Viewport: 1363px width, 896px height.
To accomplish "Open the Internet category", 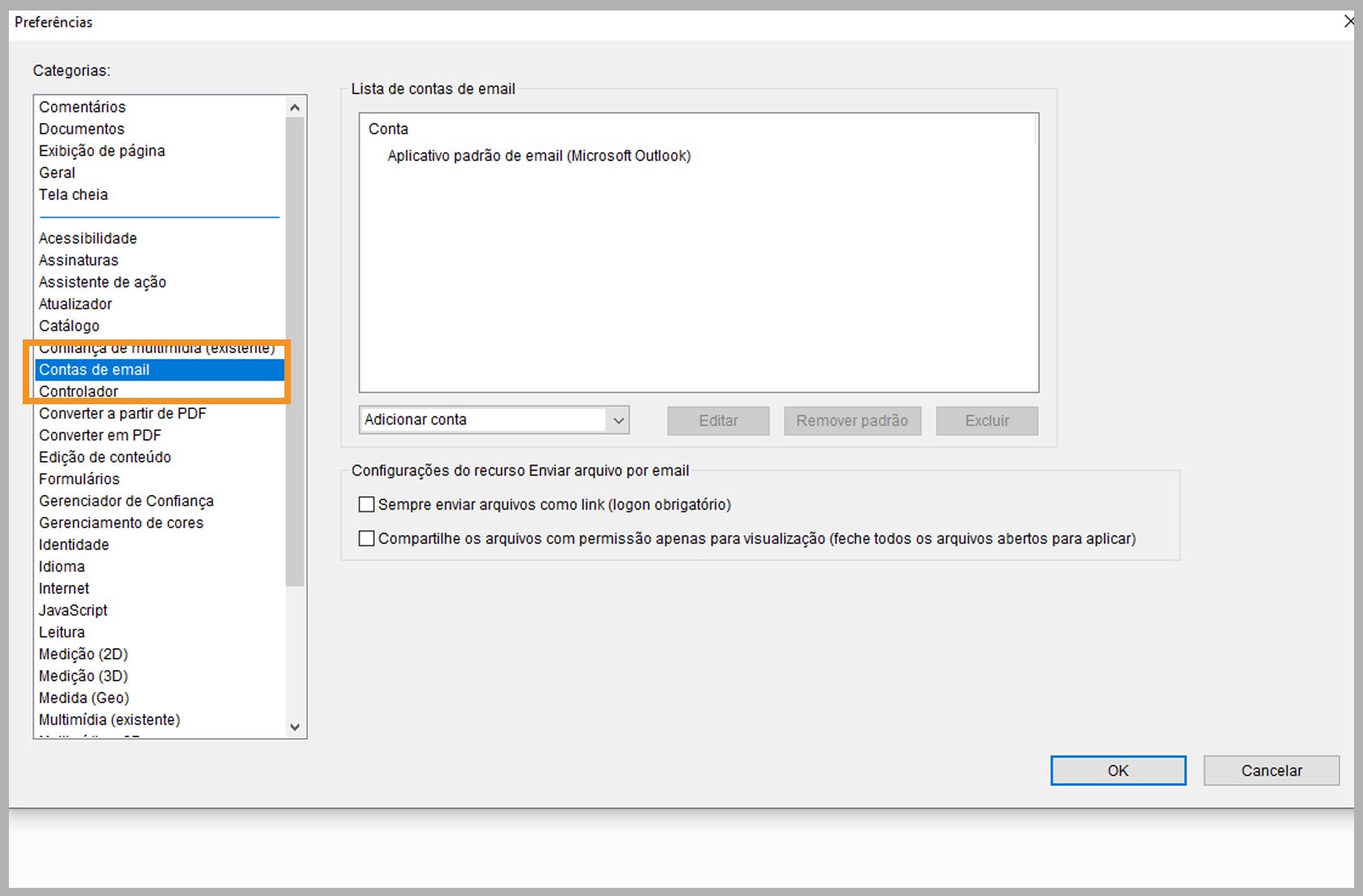I will [64, 588].
